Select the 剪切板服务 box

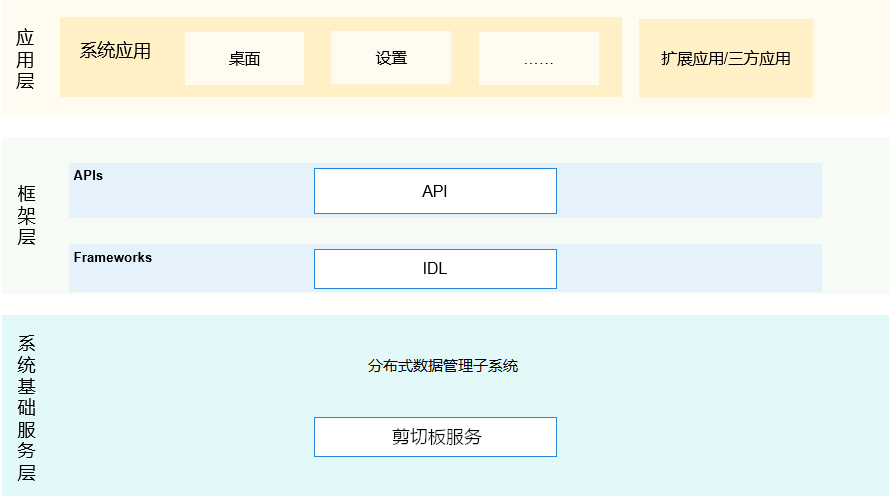[435, 437]
